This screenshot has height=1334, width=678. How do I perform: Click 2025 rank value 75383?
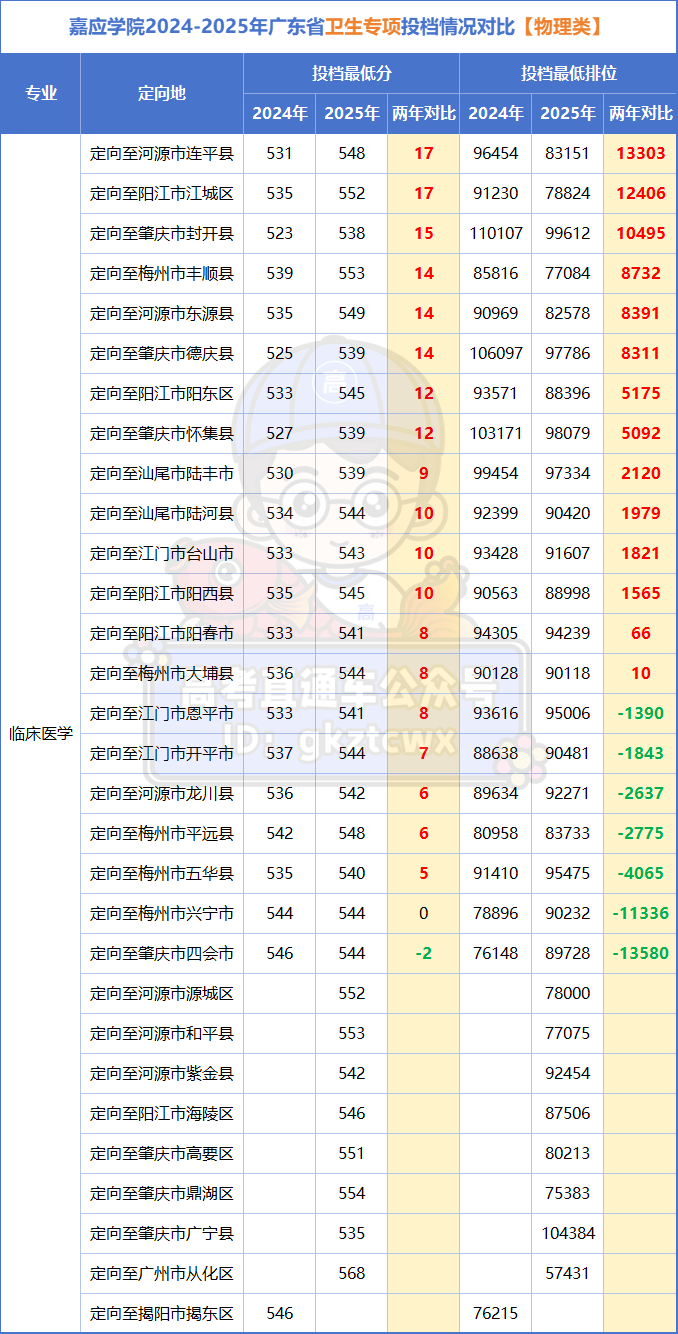coord(568,1194)
